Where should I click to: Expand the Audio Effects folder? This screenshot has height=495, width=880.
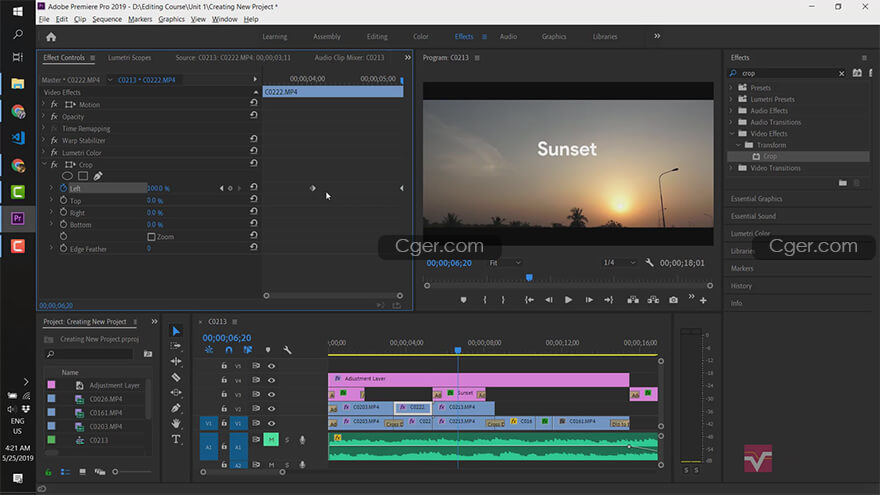click(731, 111)
